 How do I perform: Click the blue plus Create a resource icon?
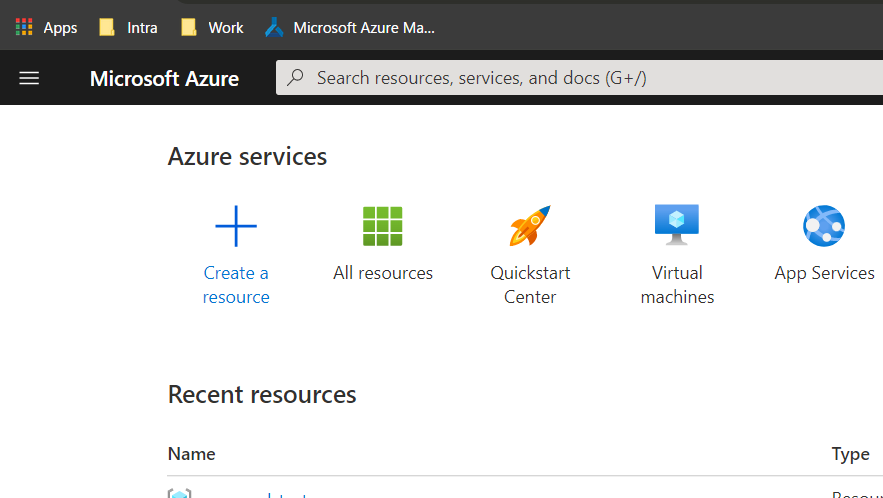click(x=236, y=226)
